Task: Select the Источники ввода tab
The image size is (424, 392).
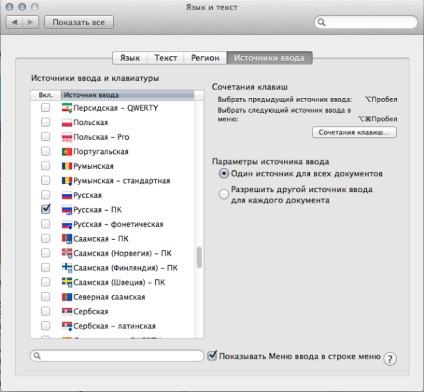Action: [269, 58]
